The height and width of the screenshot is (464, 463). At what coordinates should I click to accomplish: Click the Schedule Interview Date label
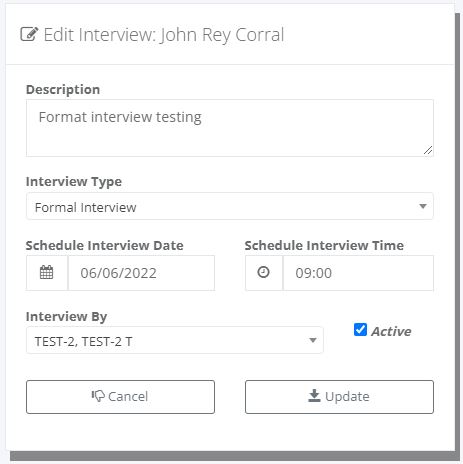tap(105, 245)
